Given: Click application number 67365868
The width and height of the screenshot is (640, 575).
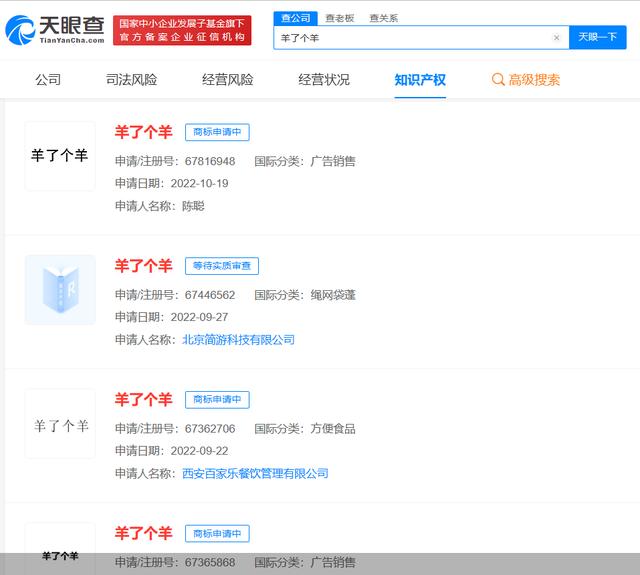Looking at the screenshot, I should [210, 563].
